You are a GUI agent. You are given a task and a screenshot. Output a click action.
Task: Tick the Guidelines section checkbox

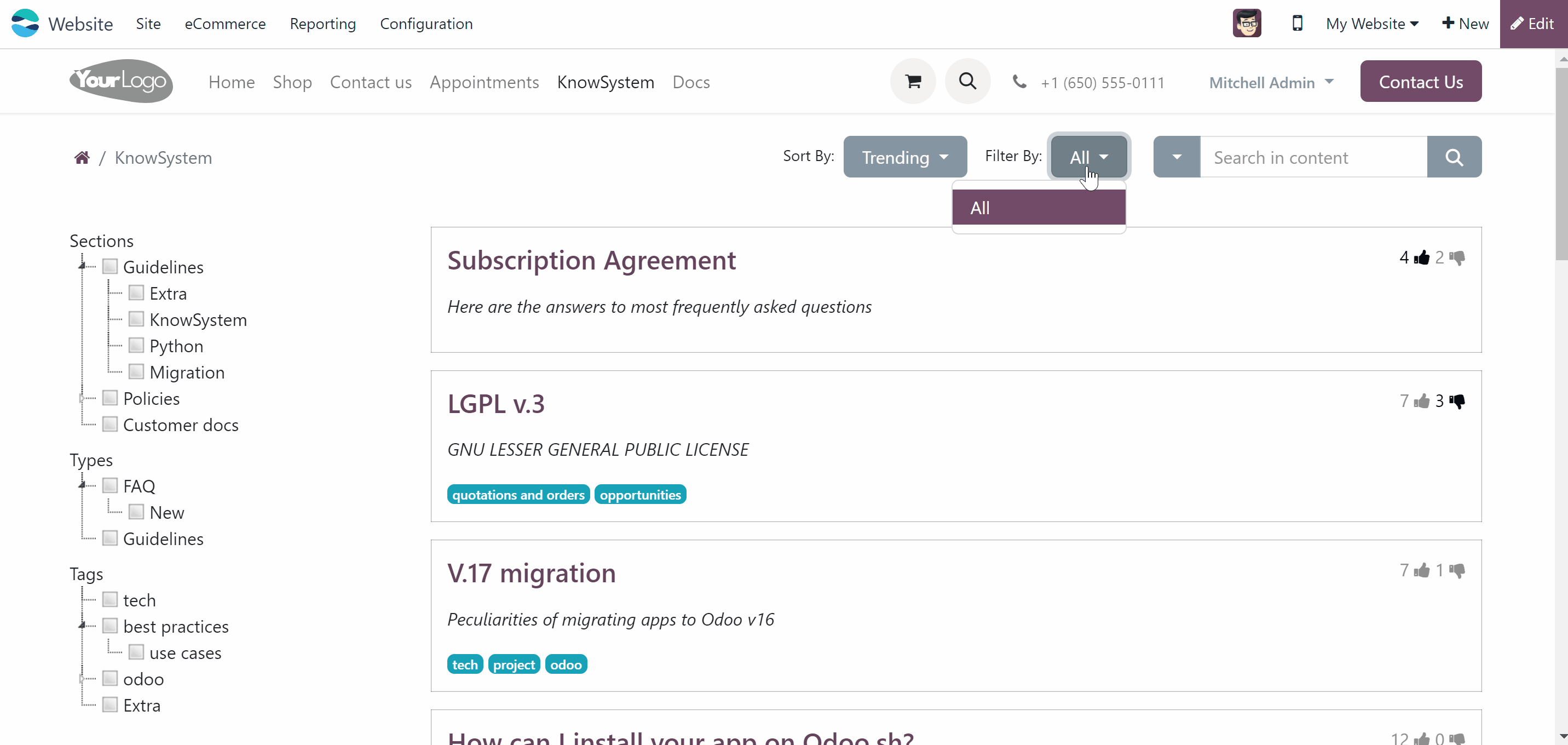[110, 266]
